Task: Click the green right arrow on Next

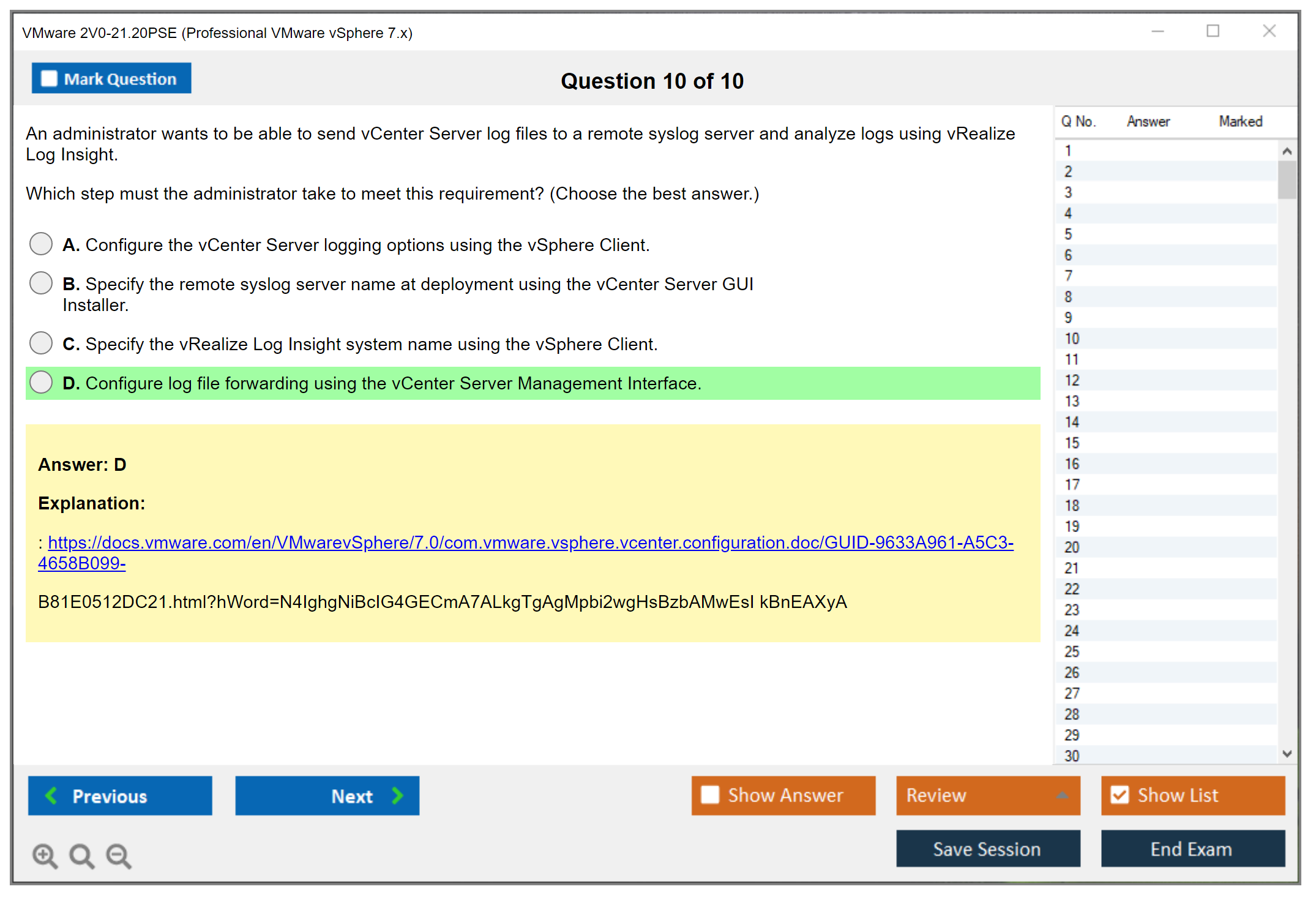Action: [x=398, y=795]
